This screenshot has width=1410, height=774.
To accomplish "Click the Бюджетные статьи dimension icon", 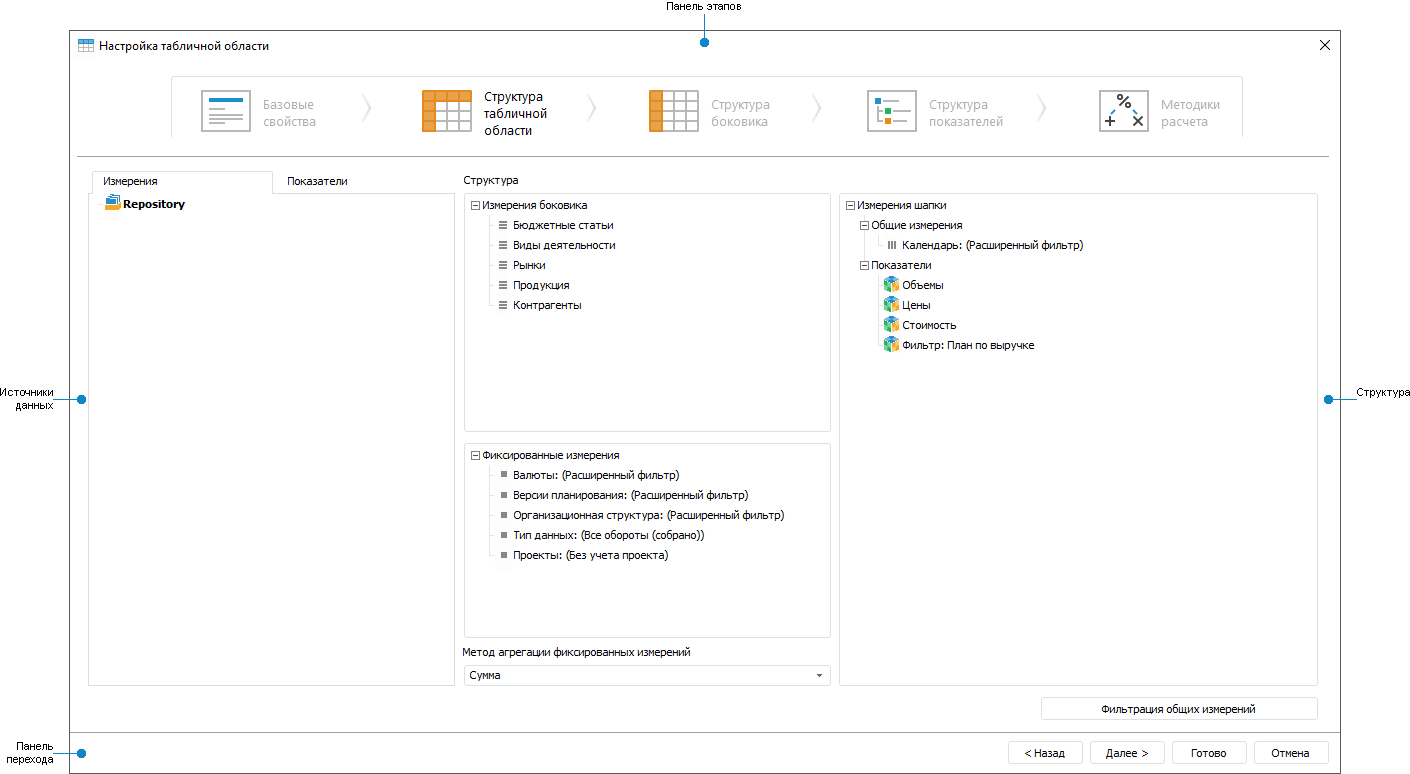I will pos(504,225).
